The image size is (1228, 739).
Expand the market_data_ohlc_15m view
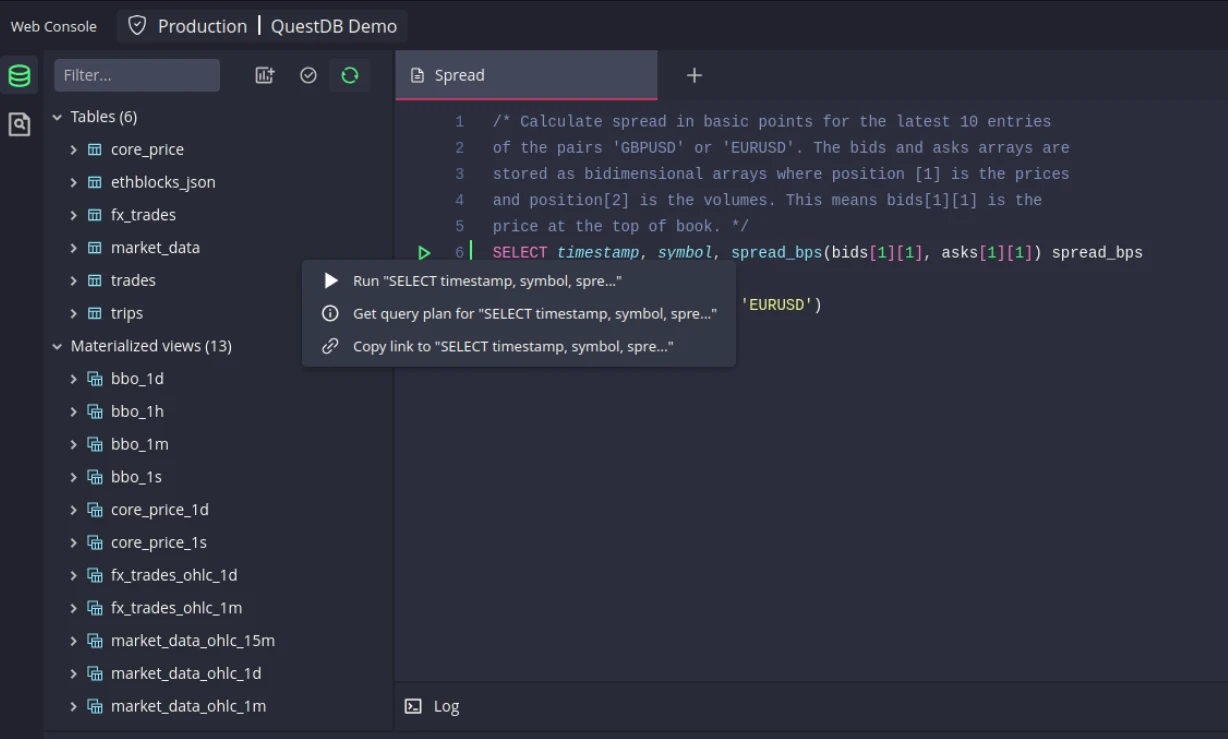(73, 640)
